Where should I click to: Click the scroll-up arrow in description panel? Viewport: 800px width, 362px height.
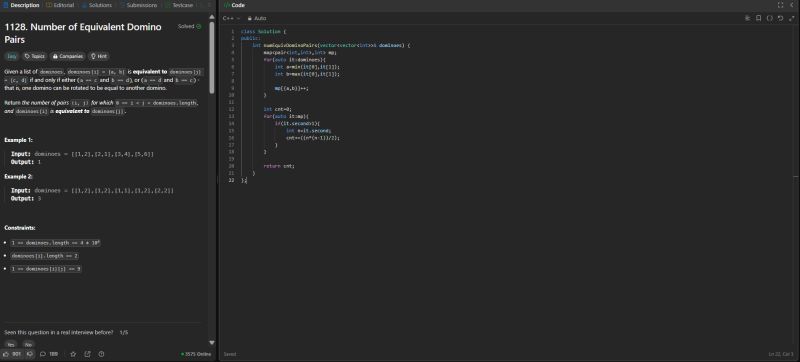point(212,17)
